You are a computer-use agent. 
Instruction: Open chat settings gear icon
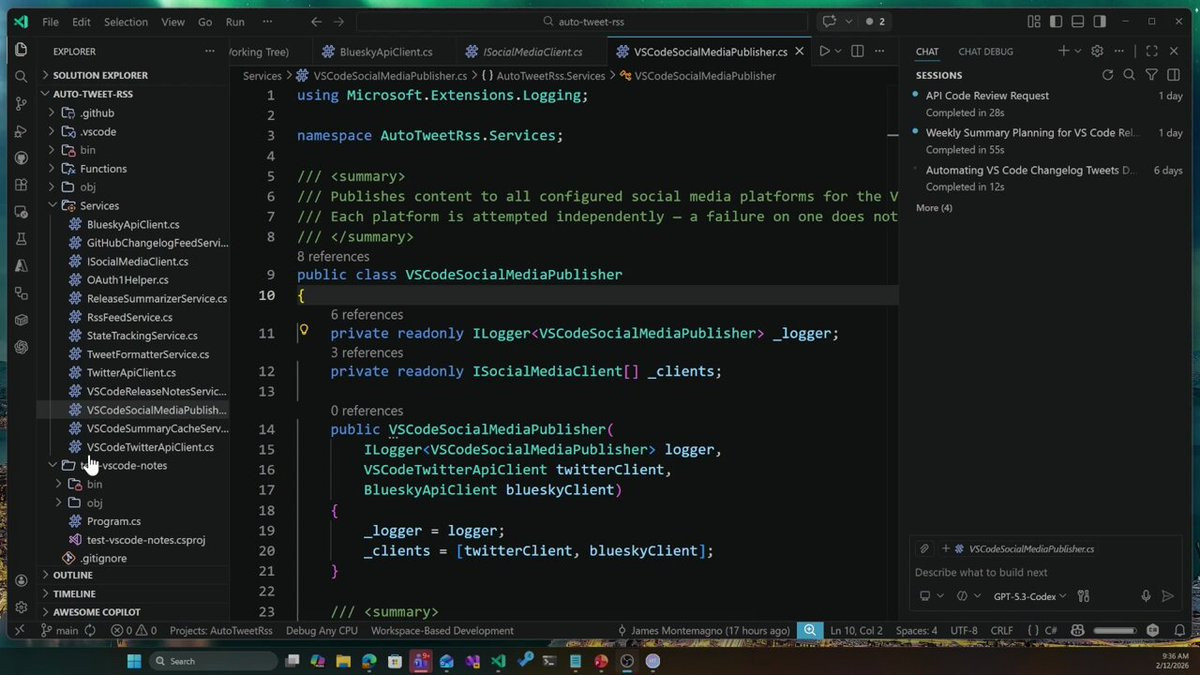[1097, 51]
